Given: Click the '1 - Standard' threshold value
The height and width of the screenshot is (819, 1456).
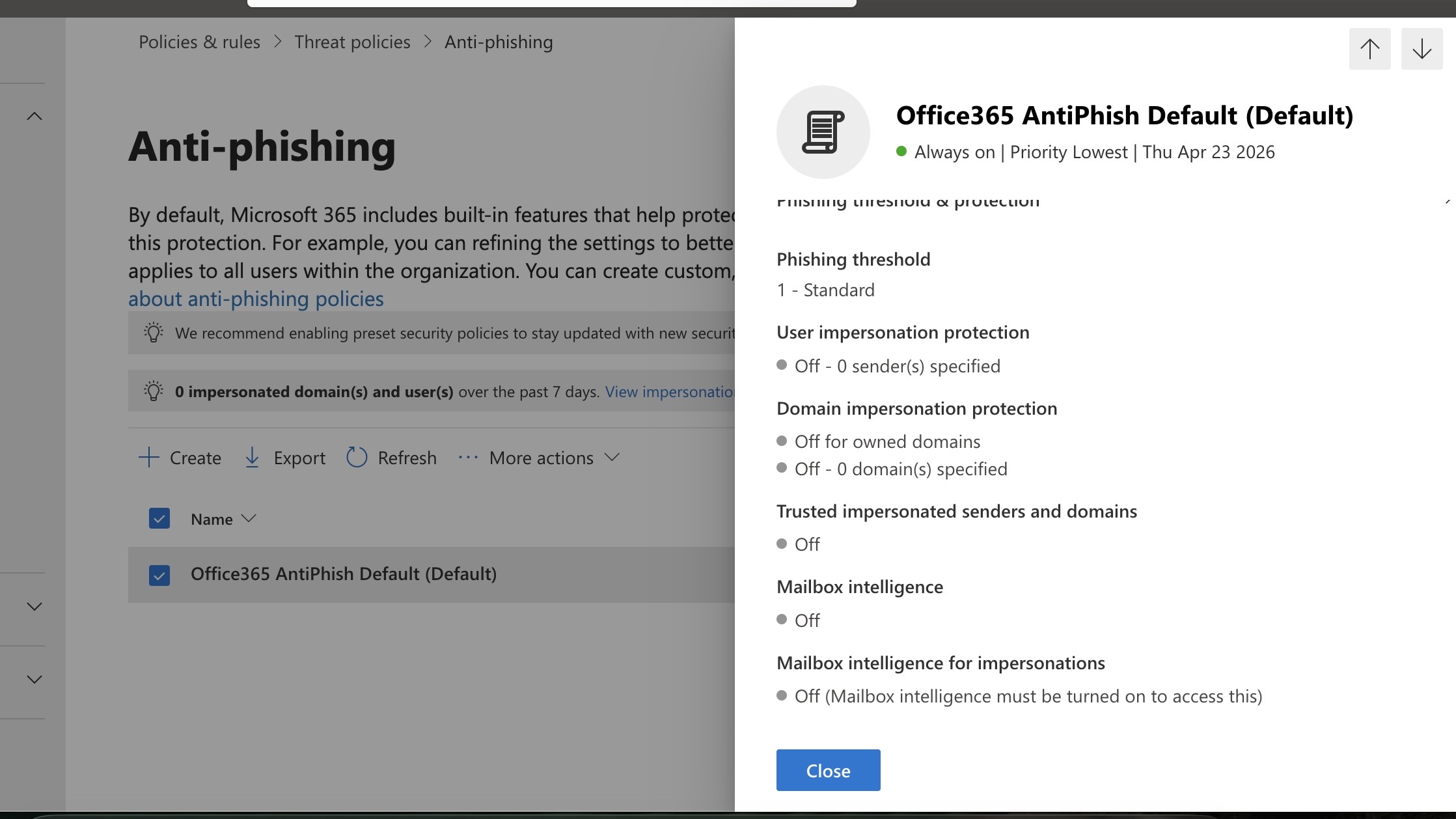Looking at the screenshot, I should 825,290.
